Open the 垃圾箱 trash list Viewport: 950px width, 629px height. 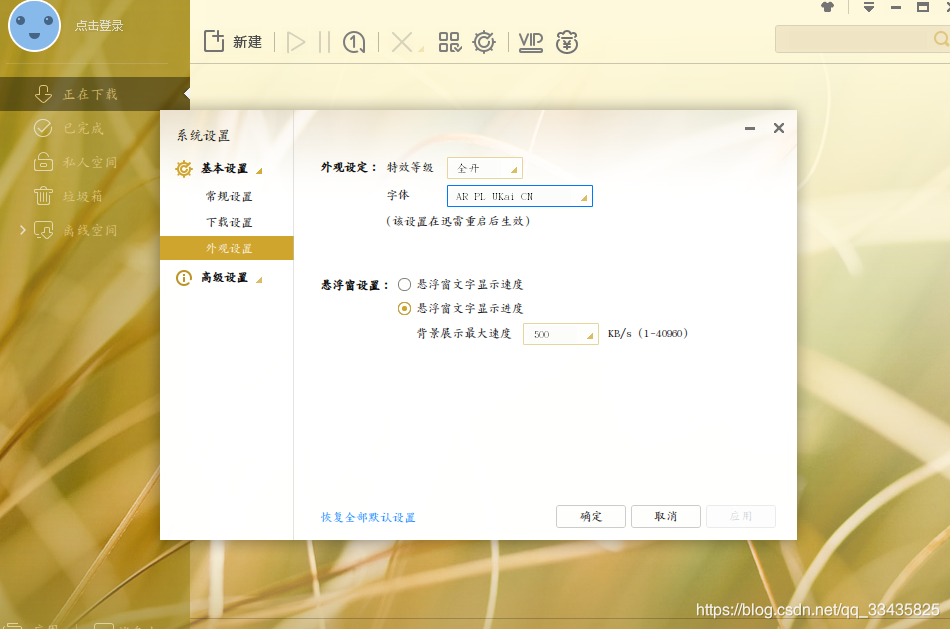point(95,196)
